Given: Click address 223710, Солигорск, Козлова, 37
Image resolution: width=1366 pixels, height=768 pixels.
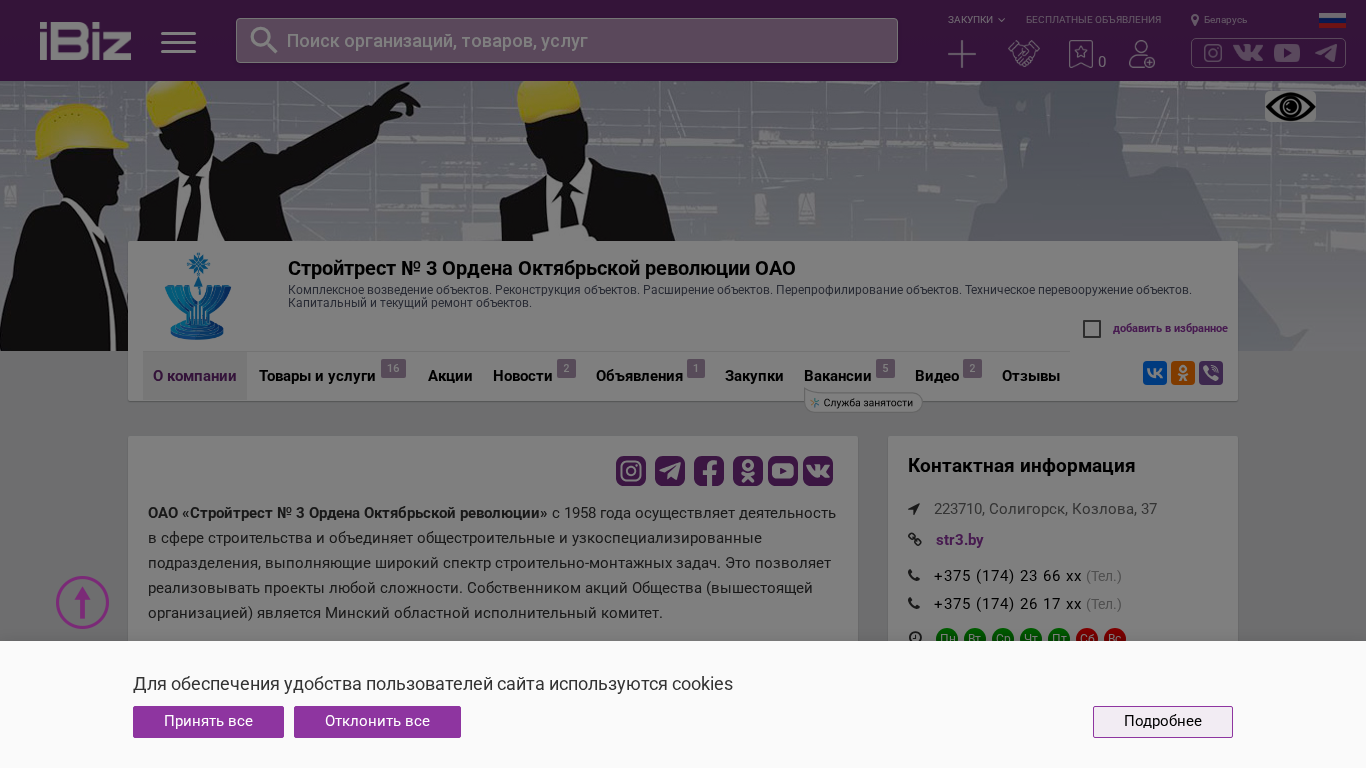Looking at the screenshot, I should [1046, 509].
